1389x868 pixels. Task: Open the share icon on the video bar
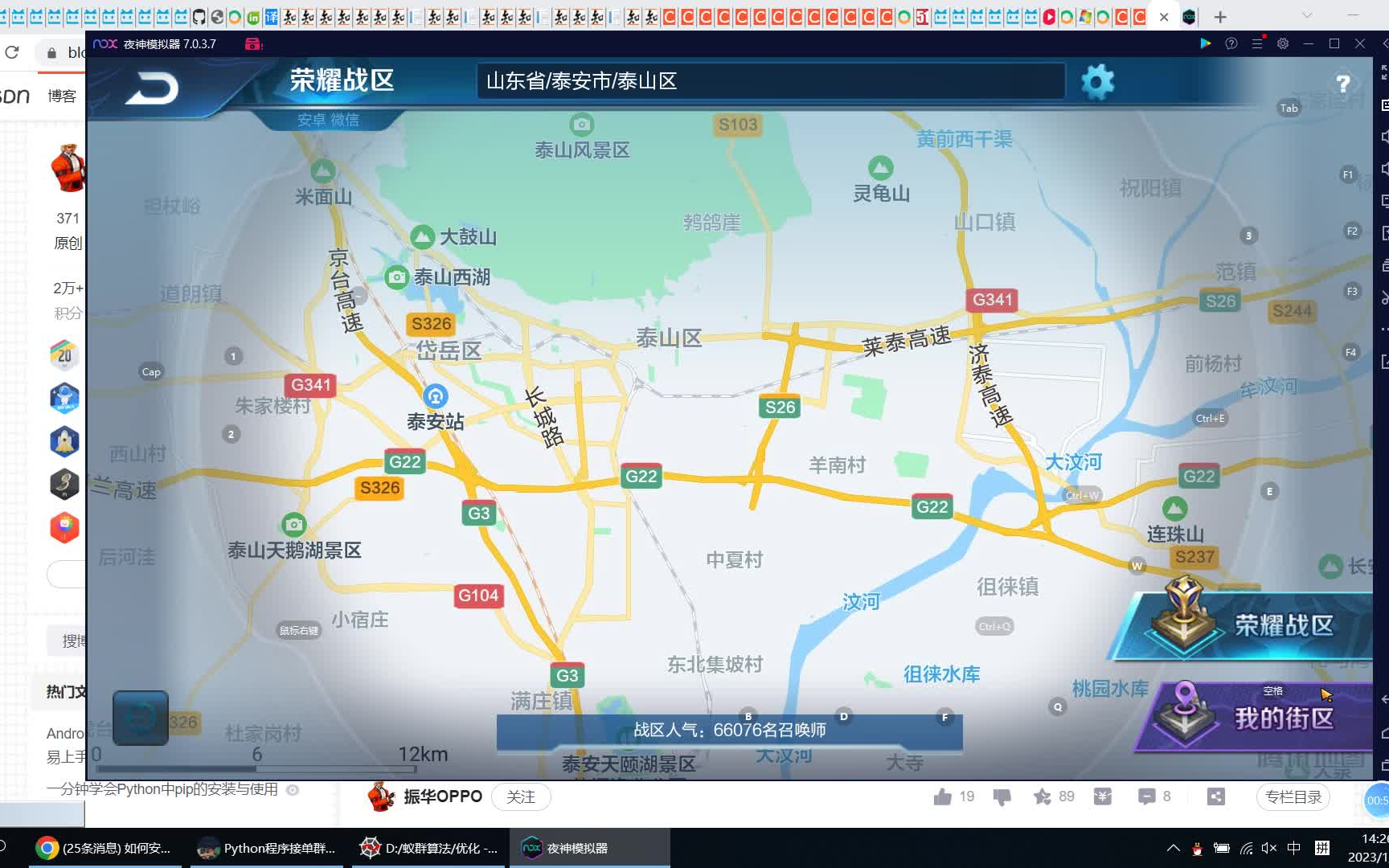coord(1216,796)
